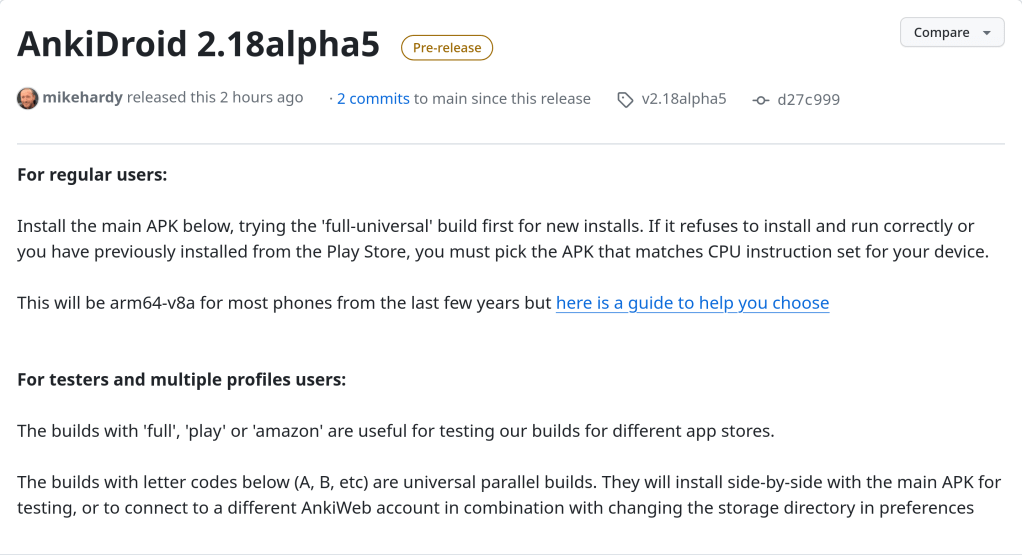Open the d27c999 commit hash
1022x555 pixels.
click(x=808, y=99)
